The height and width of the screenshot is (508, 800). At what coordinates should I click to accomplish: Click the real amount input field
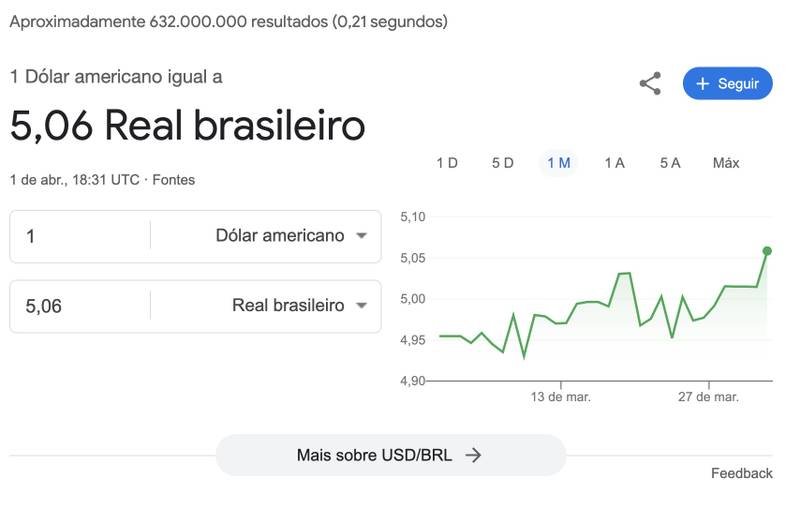80,306
